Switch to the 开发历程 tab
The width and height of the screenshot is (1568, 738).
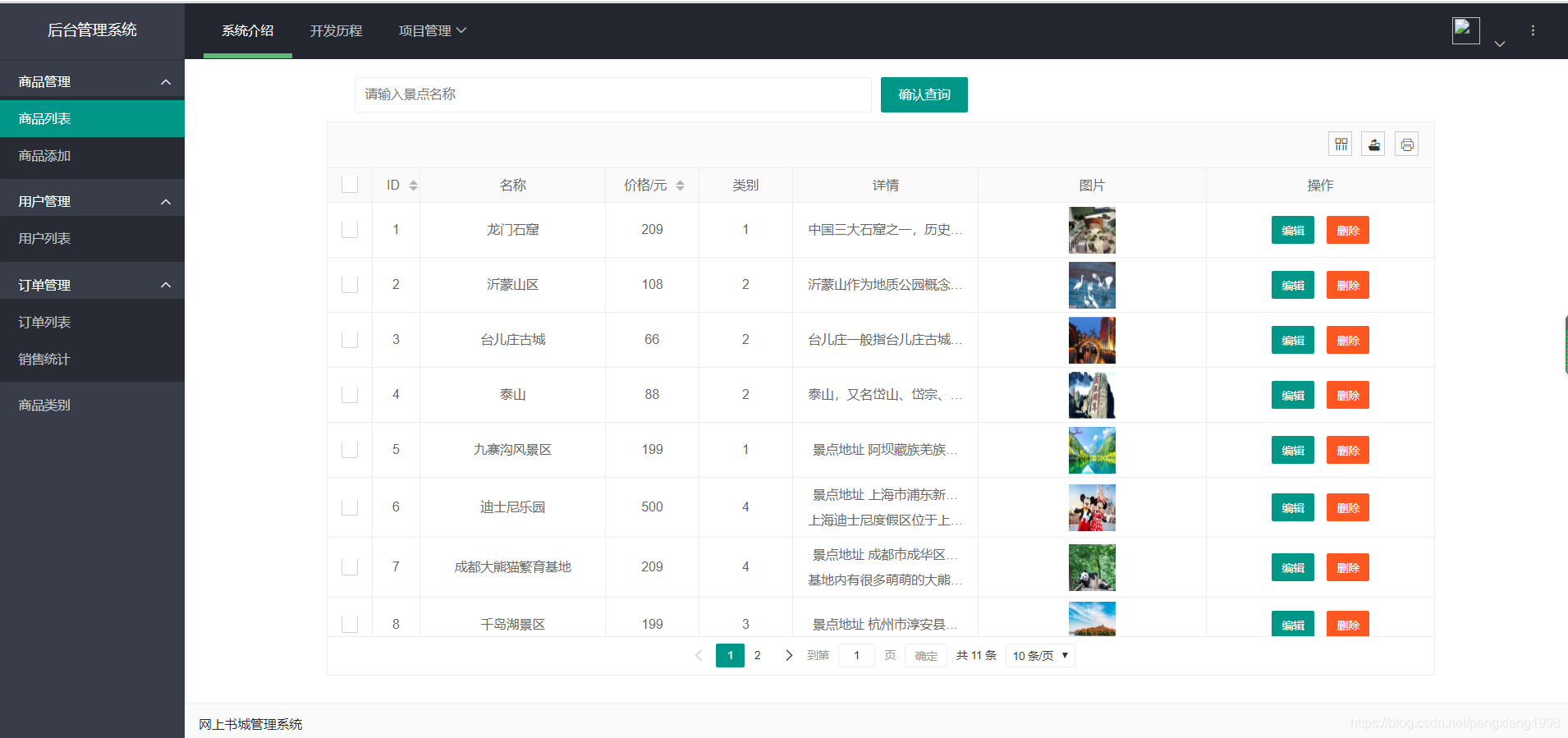point(336,30)
